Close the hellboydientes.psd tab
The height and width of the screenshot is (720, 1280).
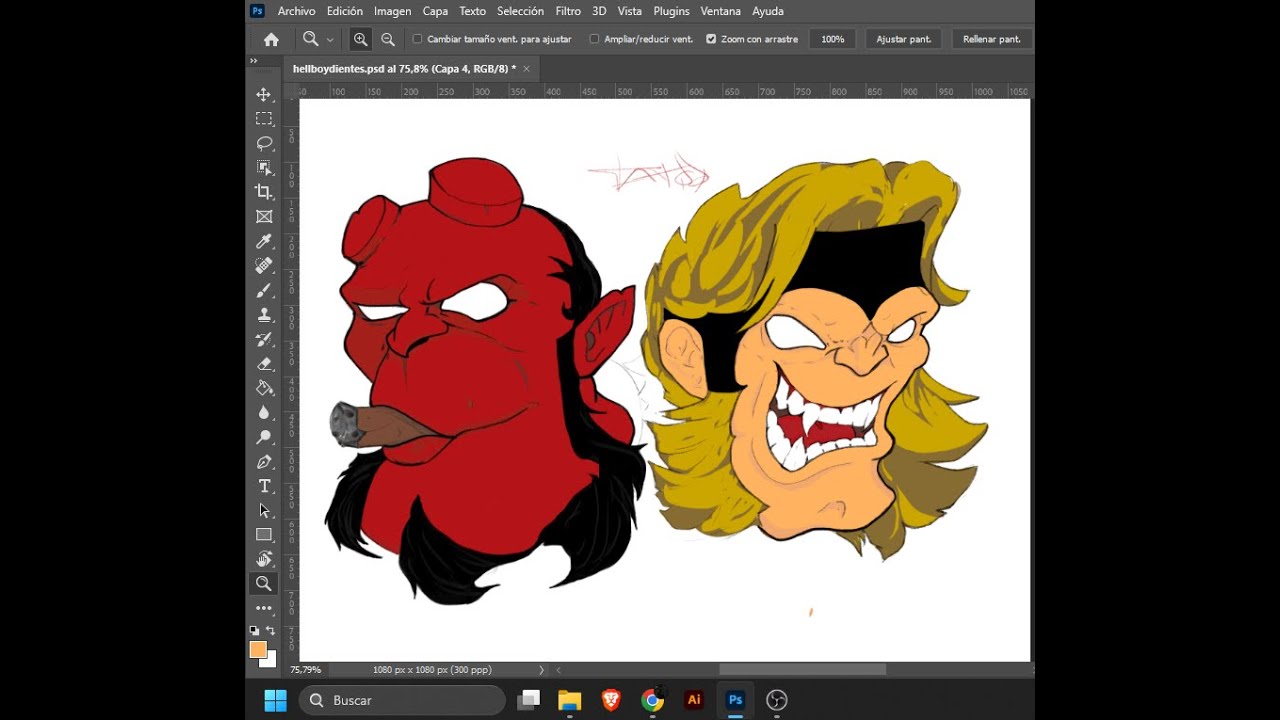526,68
